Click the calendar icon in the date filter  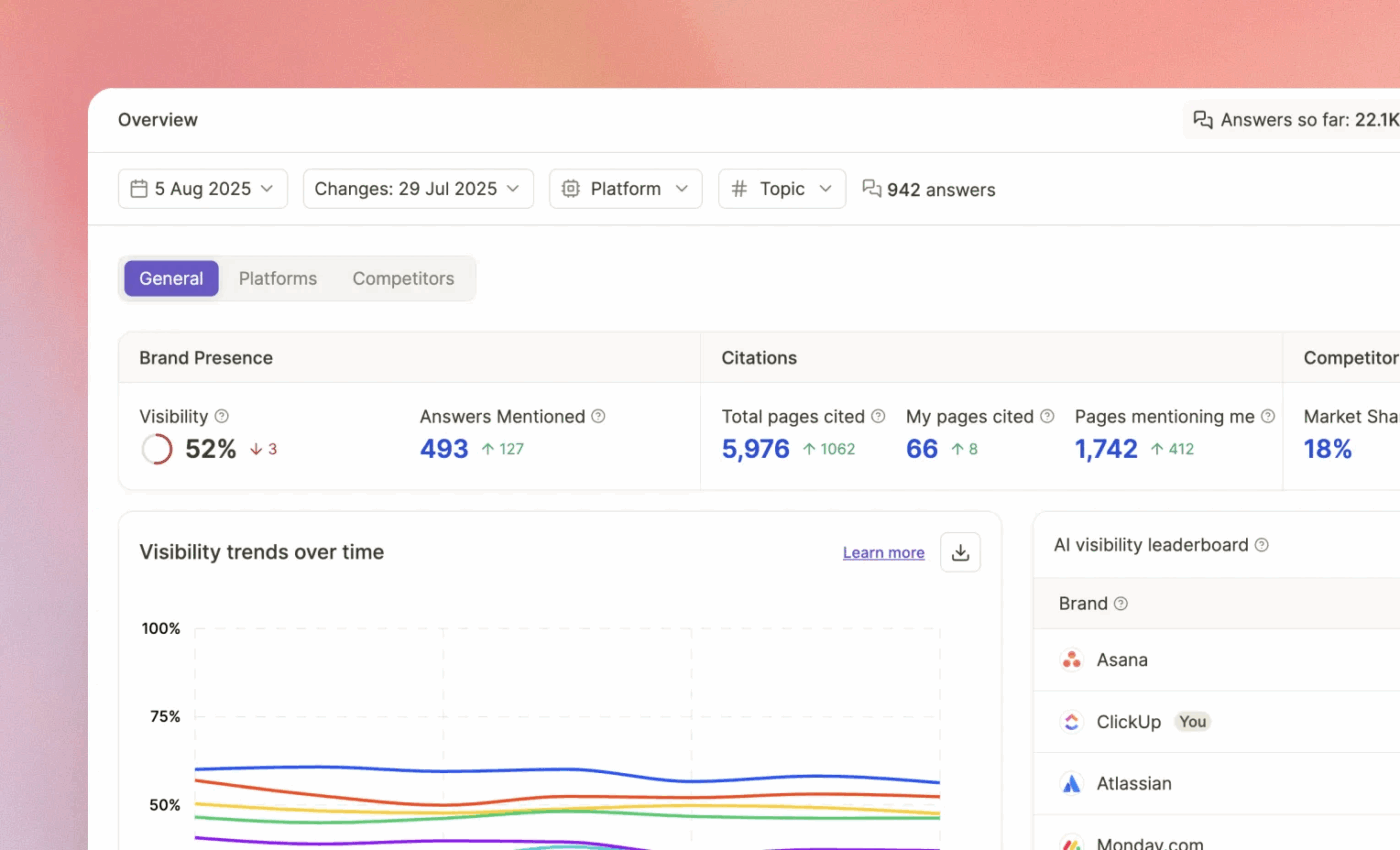139,188
